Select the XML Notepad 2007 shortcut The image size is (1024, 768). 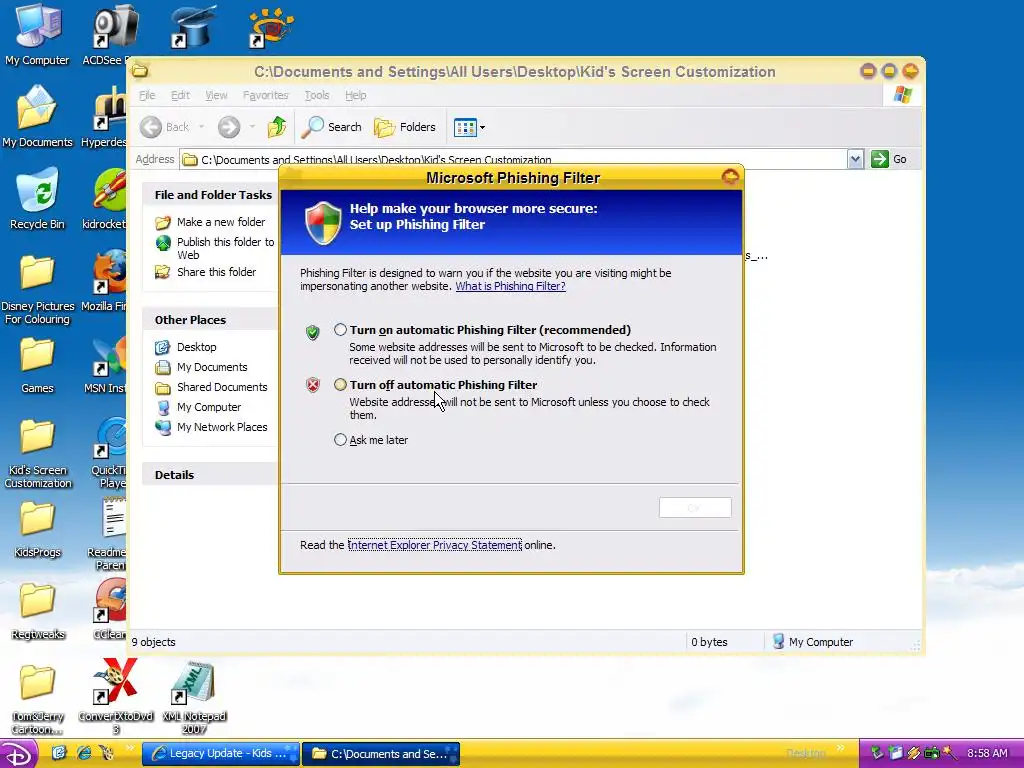pos(194,696)
